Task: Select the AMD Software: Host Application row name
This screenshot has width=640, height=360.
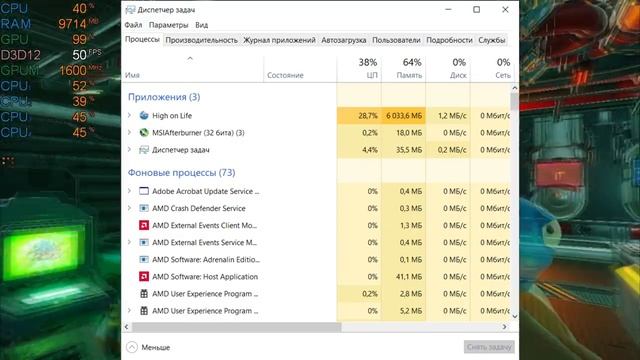Action: (x=205, y=277)
